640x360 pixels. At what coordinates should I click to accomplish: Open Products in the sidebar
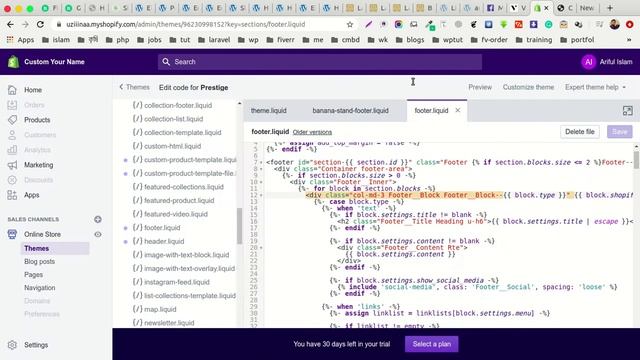[x=37, y=120]
